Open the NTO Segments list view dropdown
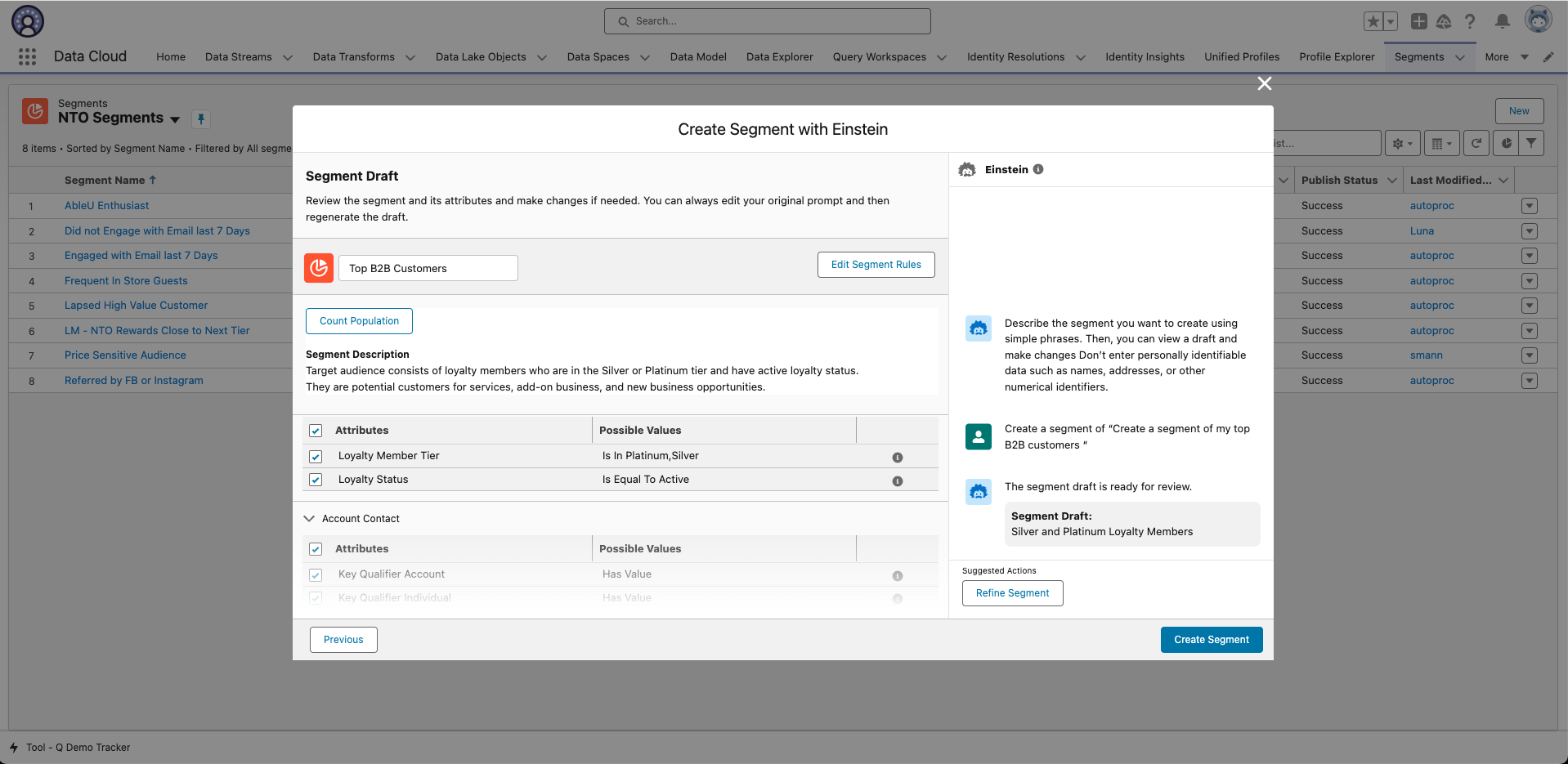1568x764 pixels. [175, 120]
